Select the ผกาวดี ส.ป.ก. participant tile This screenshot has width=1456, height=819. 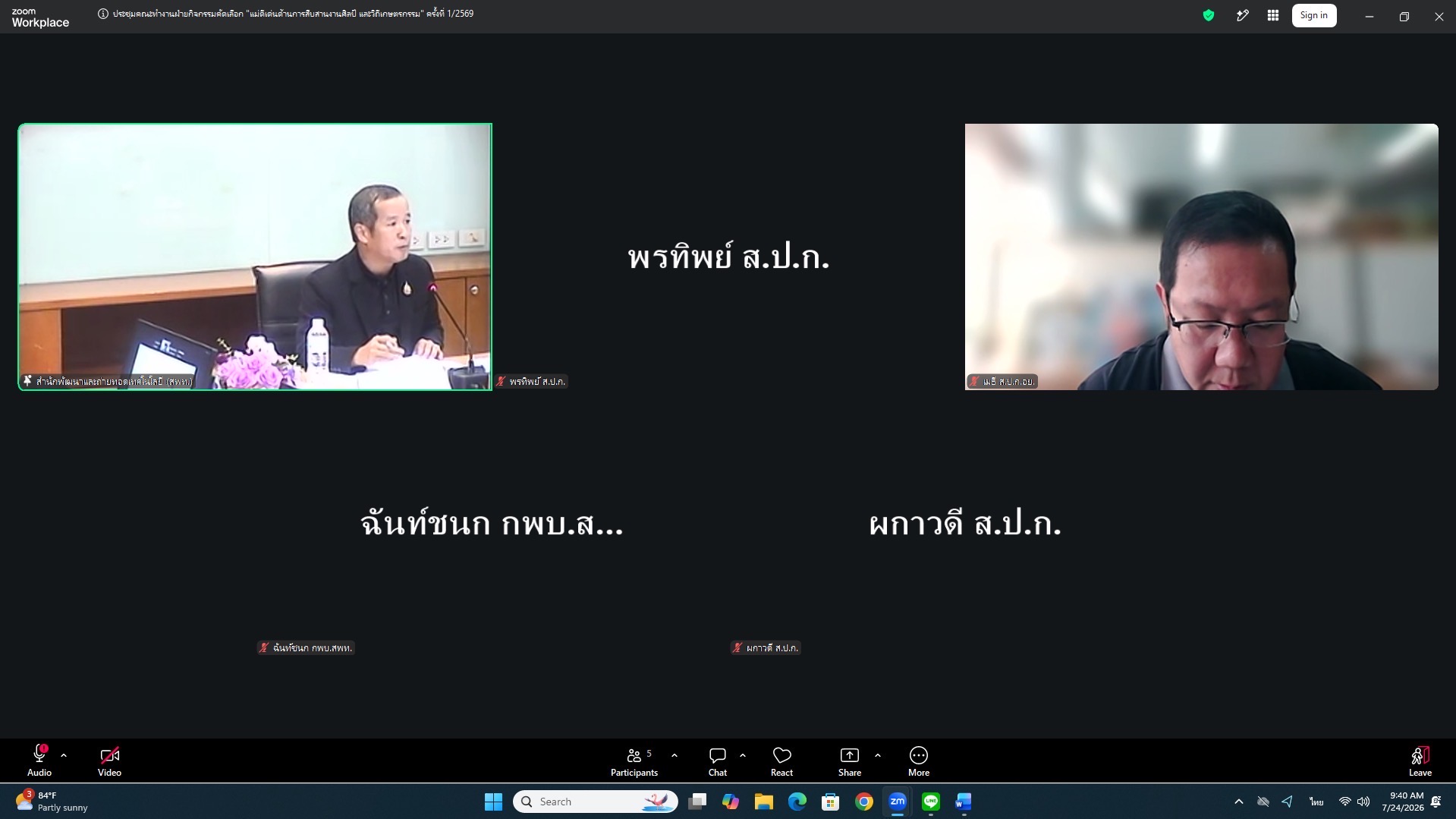pos(965,524)
